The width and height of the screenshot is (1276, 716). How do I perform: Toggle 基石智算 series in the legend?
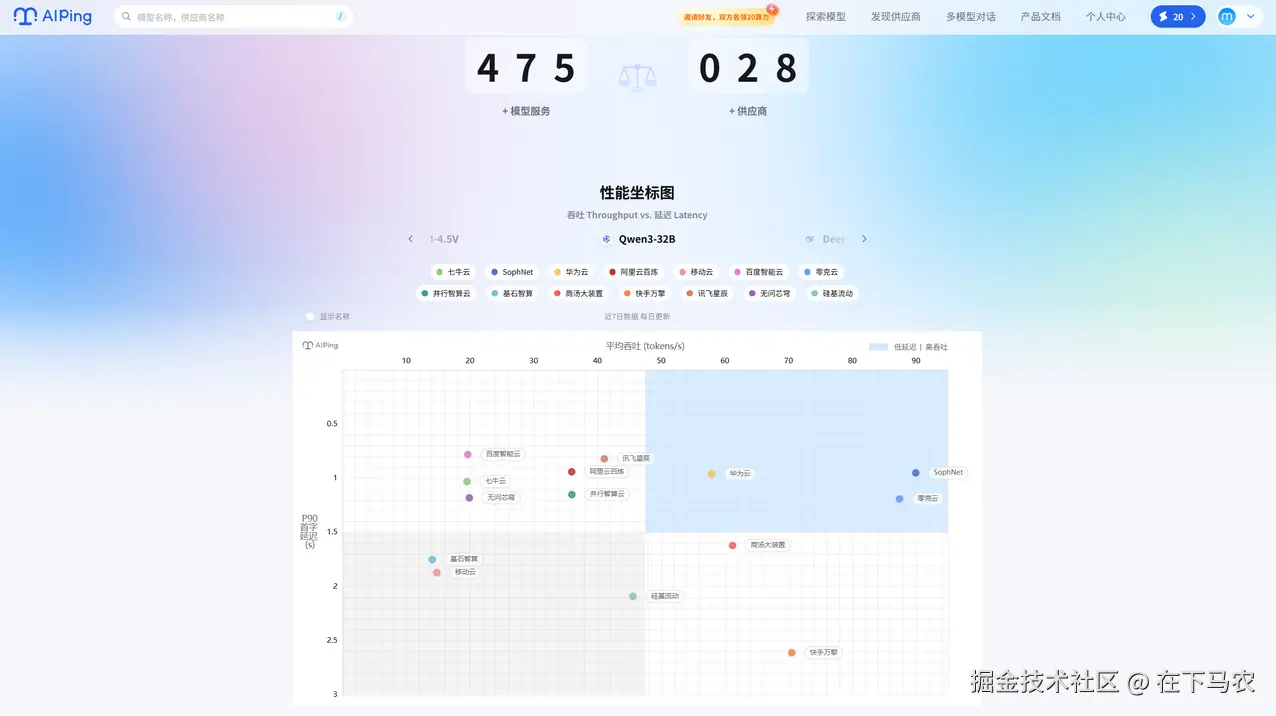point(513,294)
